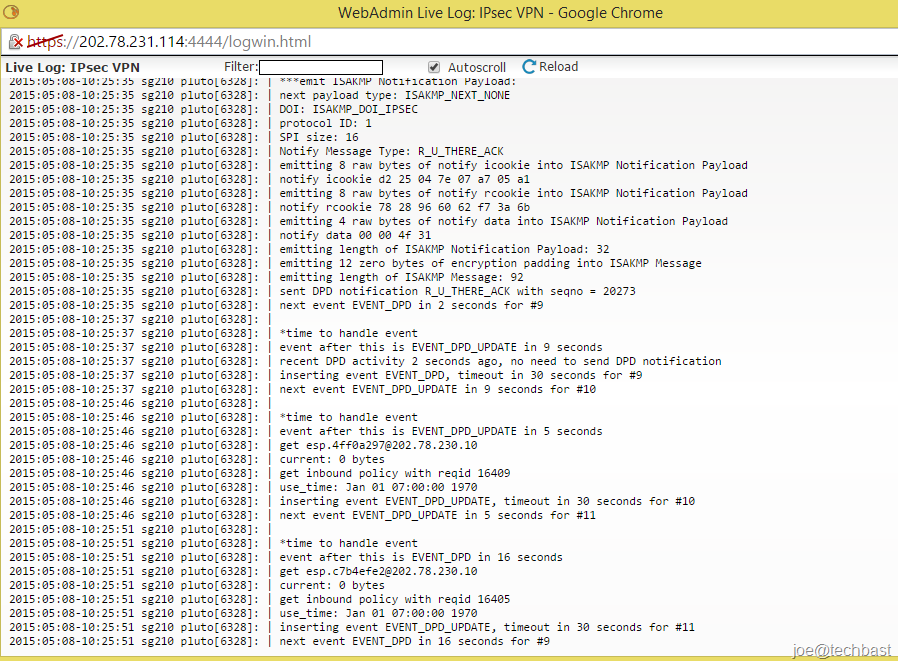
Task: Click line 'get esp.4ff0a297@202.78.230.10'
Action: pyautogui.click(x=378, y=445)
